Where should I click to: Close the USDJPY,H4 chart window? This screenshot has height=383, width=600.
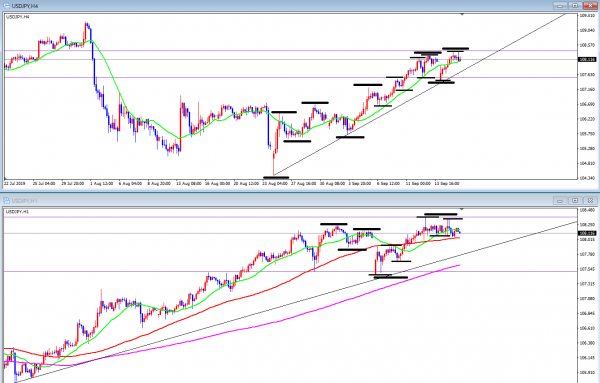click(x=590, y=6)
